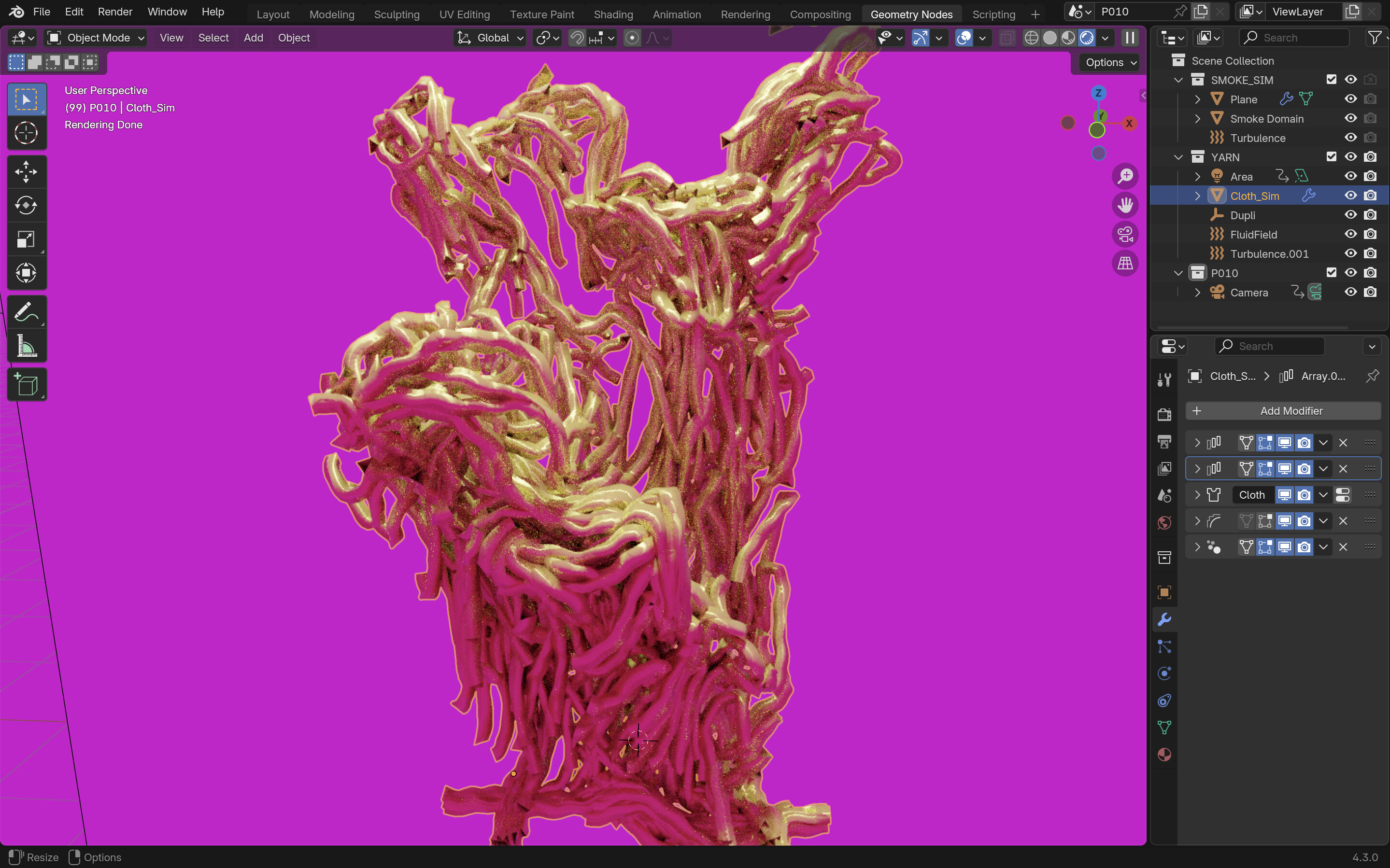The height and width of the screenshot is (868, 1390).
Task: Switch to the Shading workspace tab
Action: coord(613,14)
